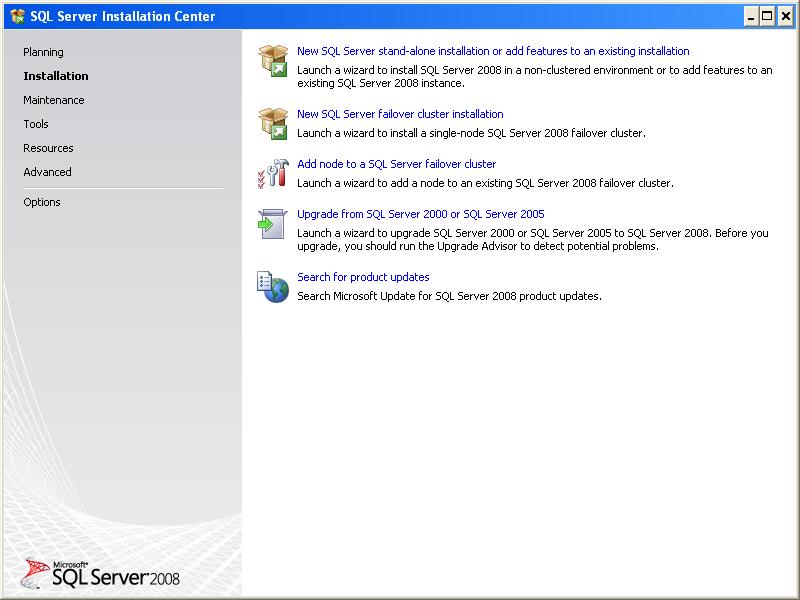Screen dimensions: 800x600
Task: Click the stand-alone installation box icon
Action: (x=273, y=61)
